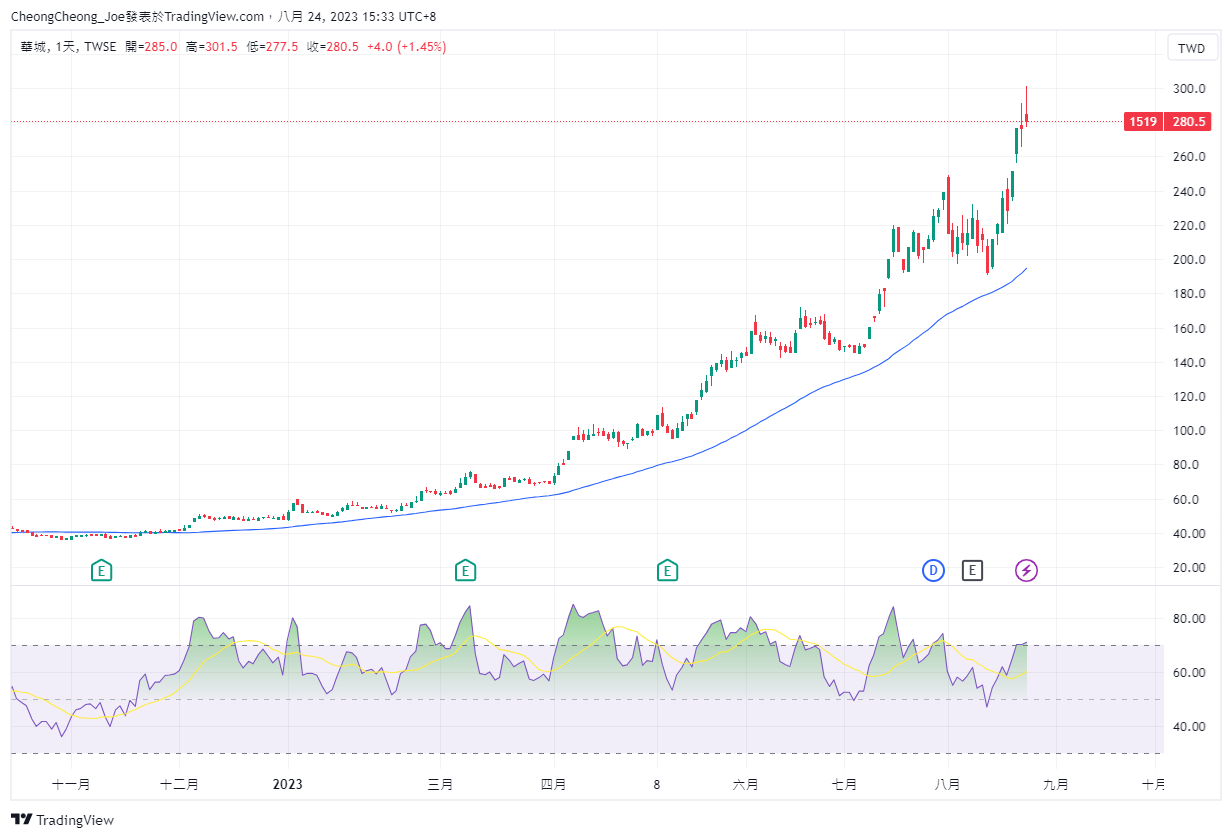The width and height of the screenshot is (1232, 839).
Task: Select 2023 on the time axis
Action: (287, 784)
